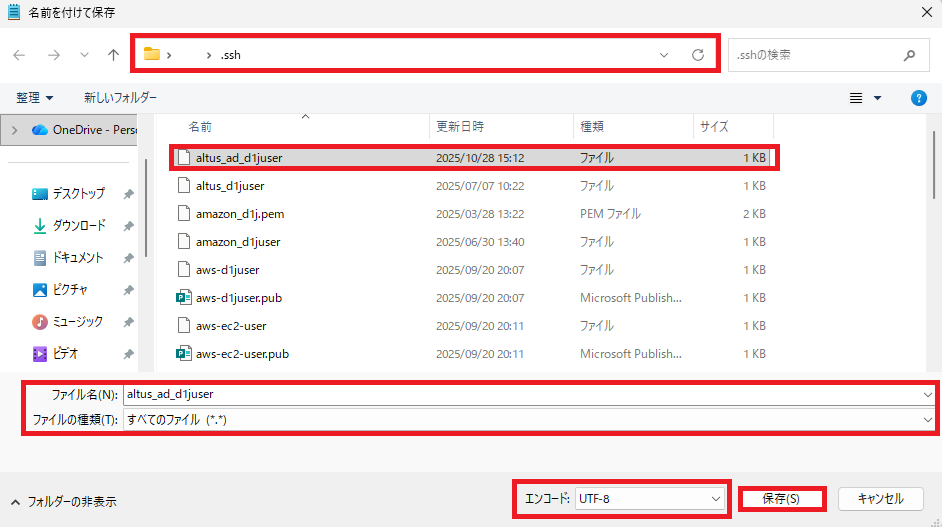Sort files by 更新日時 column header
Image resolution: width=942 pixels, height=527 pixels.
click(x=461, y=127)
